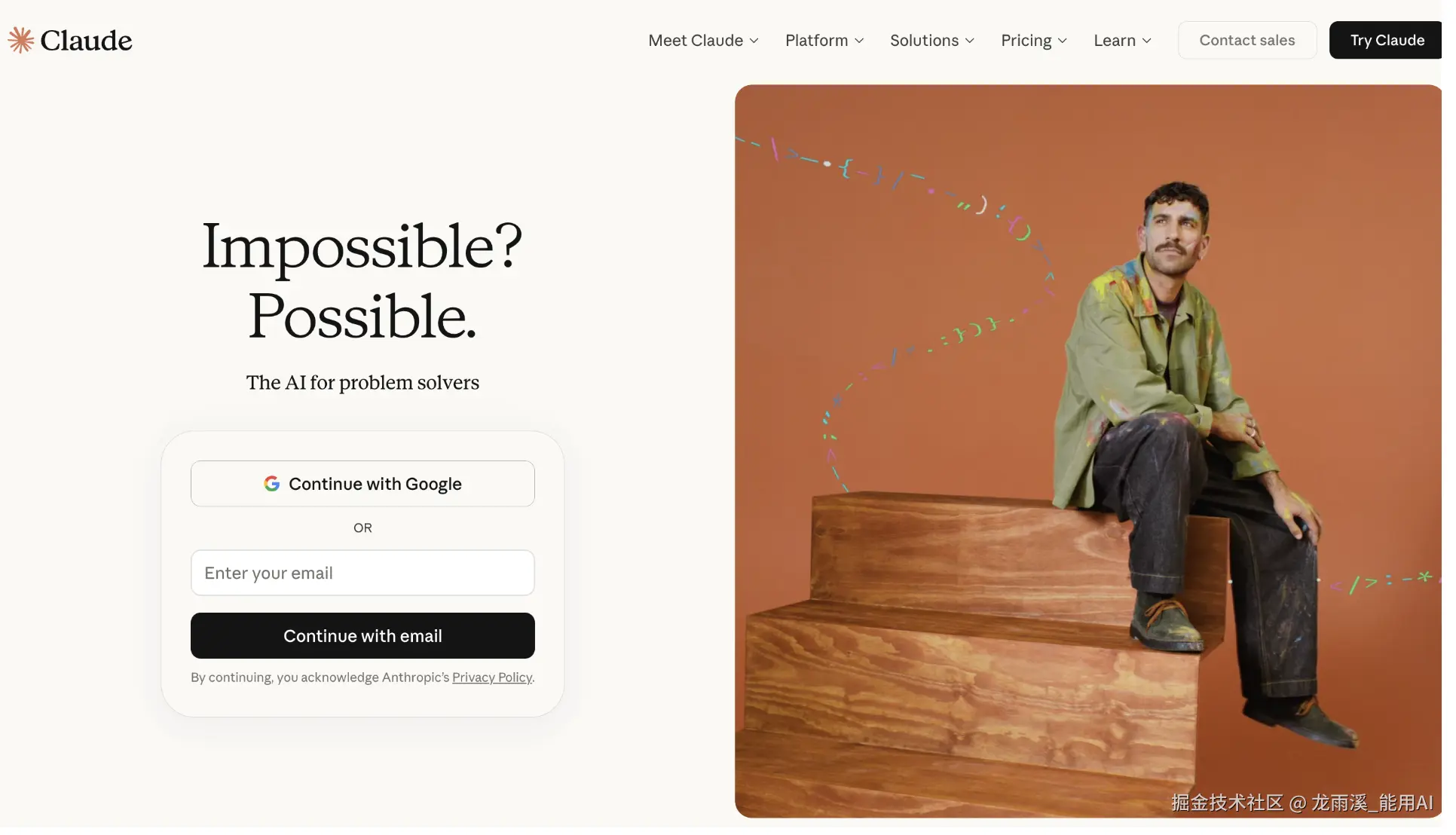Screen dimensions: 1456x835
Task: Open the Privacy Policy link
Action: pyautogui.click(x=492, y=677)
